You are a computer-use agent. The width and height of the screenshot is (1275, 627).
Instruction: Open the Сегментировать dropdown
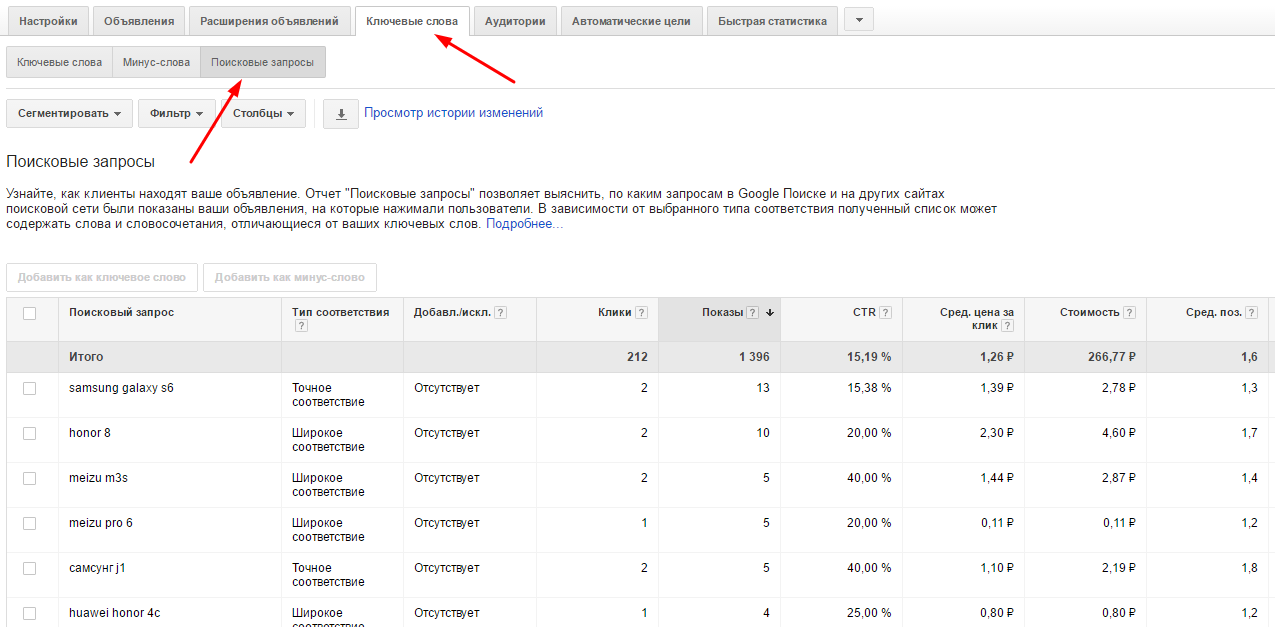click(x=69, y=114)
